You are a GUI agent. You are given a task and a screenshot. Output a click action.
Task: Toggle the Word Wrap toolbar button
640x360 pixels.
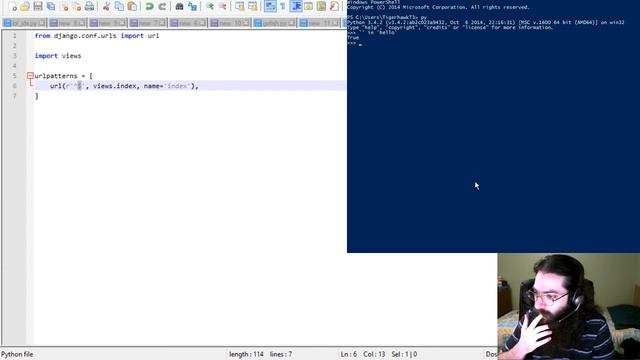point(270,6)
